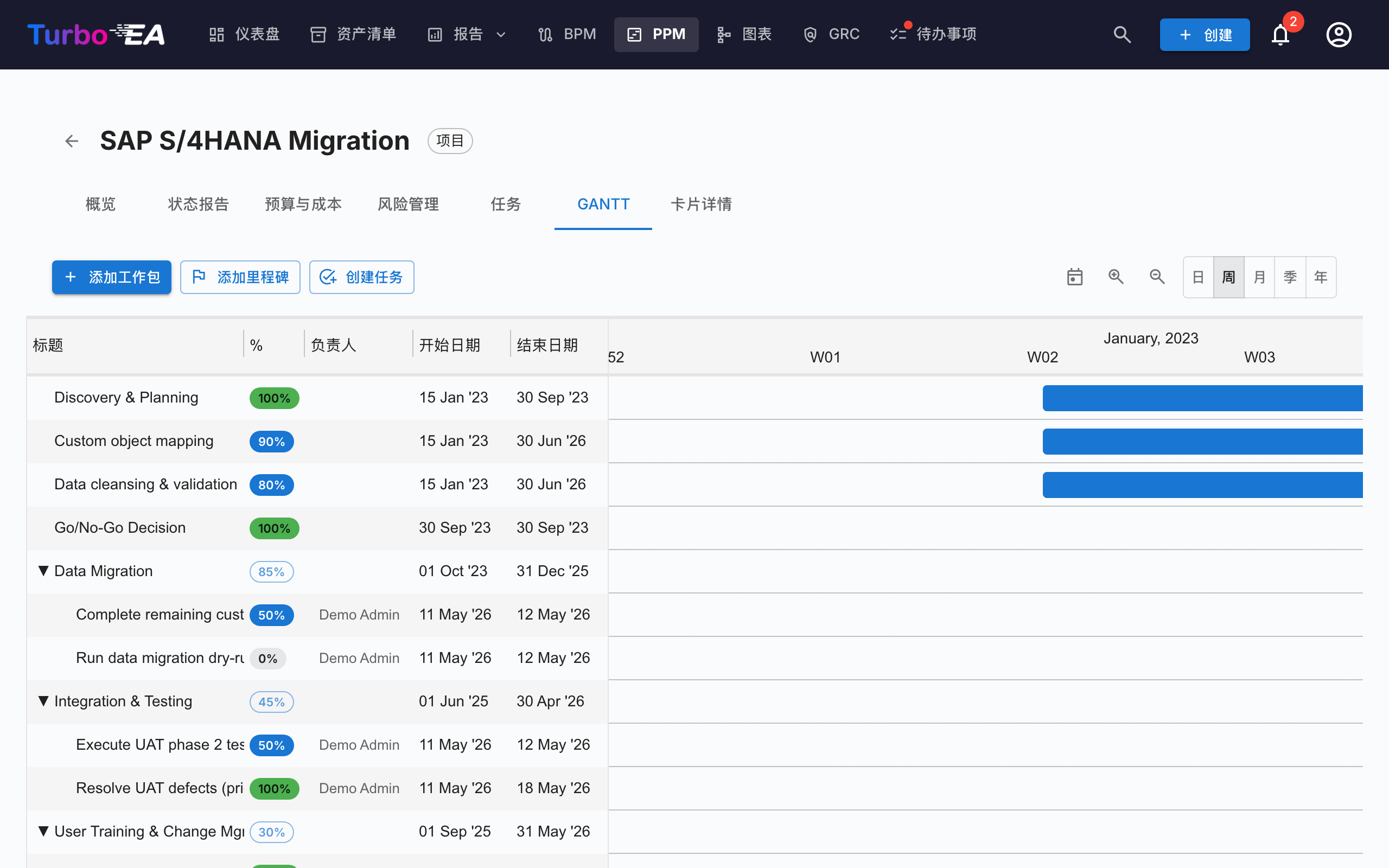1389x868 pixels.
Task: Click the 结束日期 column header
Action: 547,345
